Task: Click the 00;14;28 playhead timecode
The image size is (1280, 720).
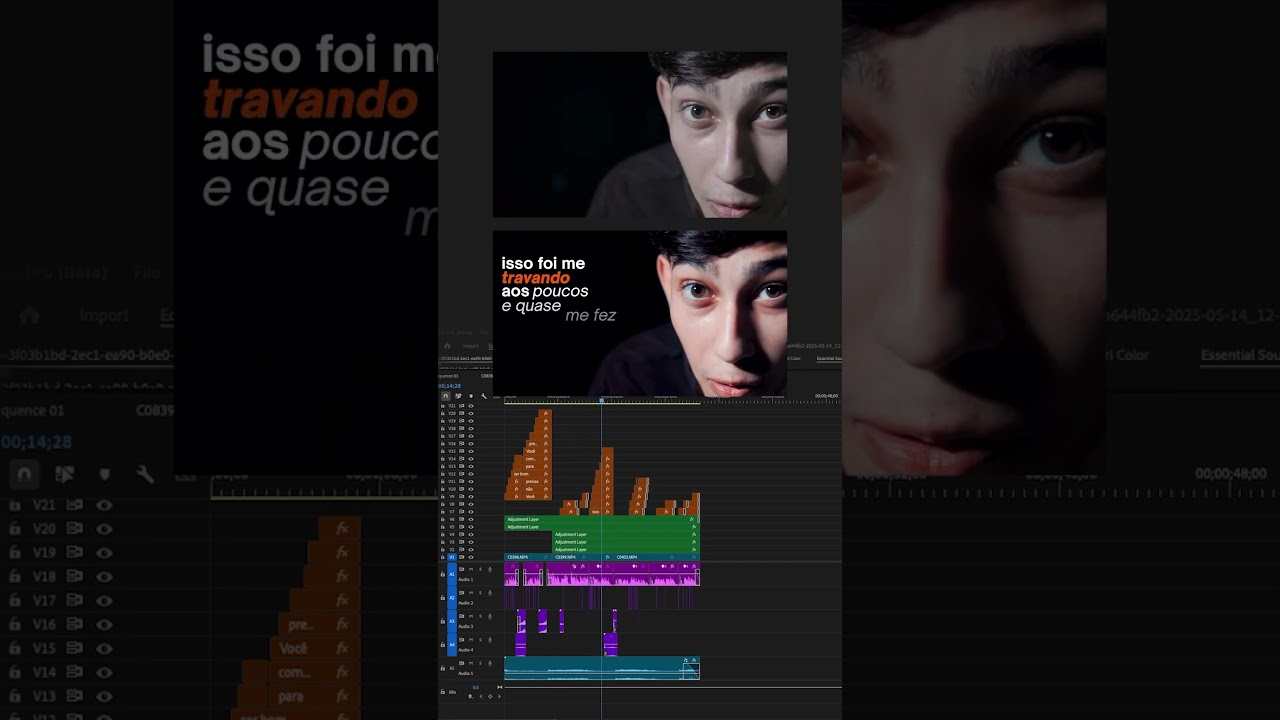Action: tap(449, 386)
